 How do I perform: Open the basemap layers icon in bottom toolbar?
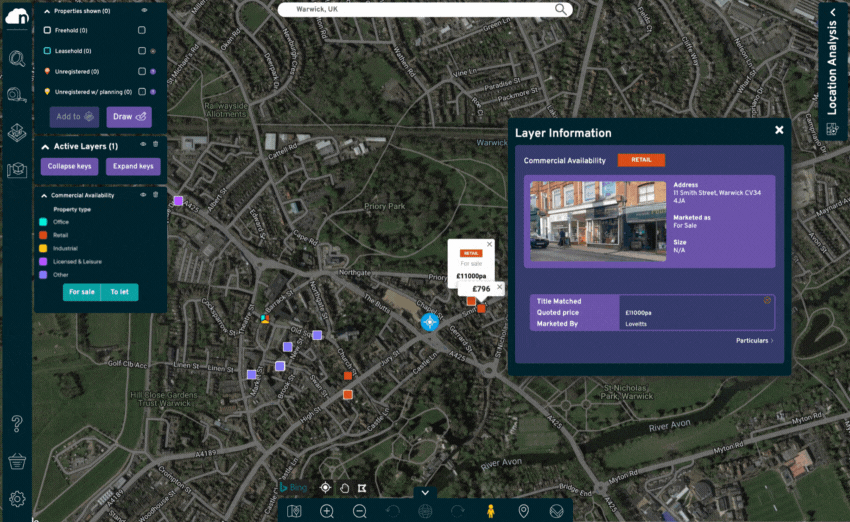click(x=556, y=511)
